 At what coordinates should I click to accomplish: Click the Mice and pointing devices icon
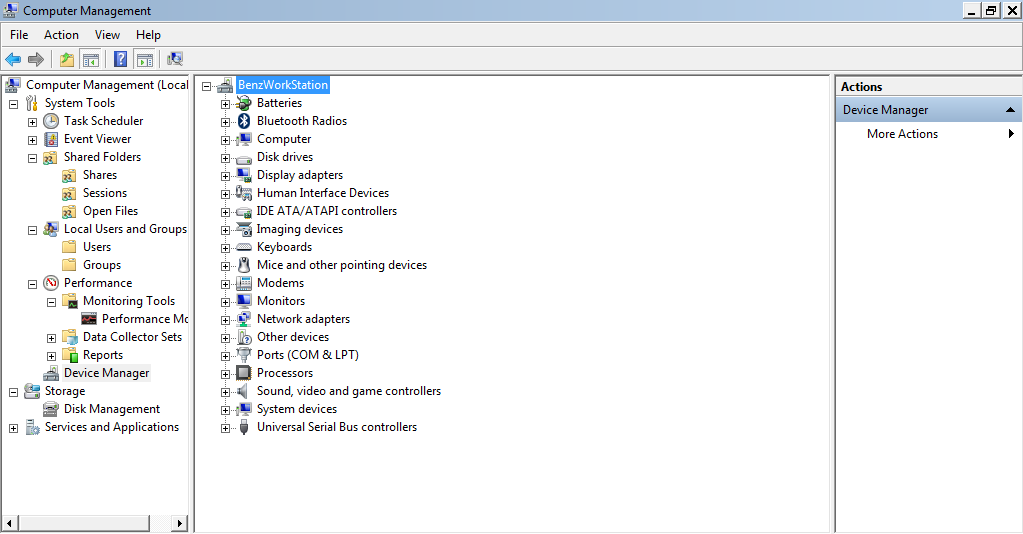(244, 265)
